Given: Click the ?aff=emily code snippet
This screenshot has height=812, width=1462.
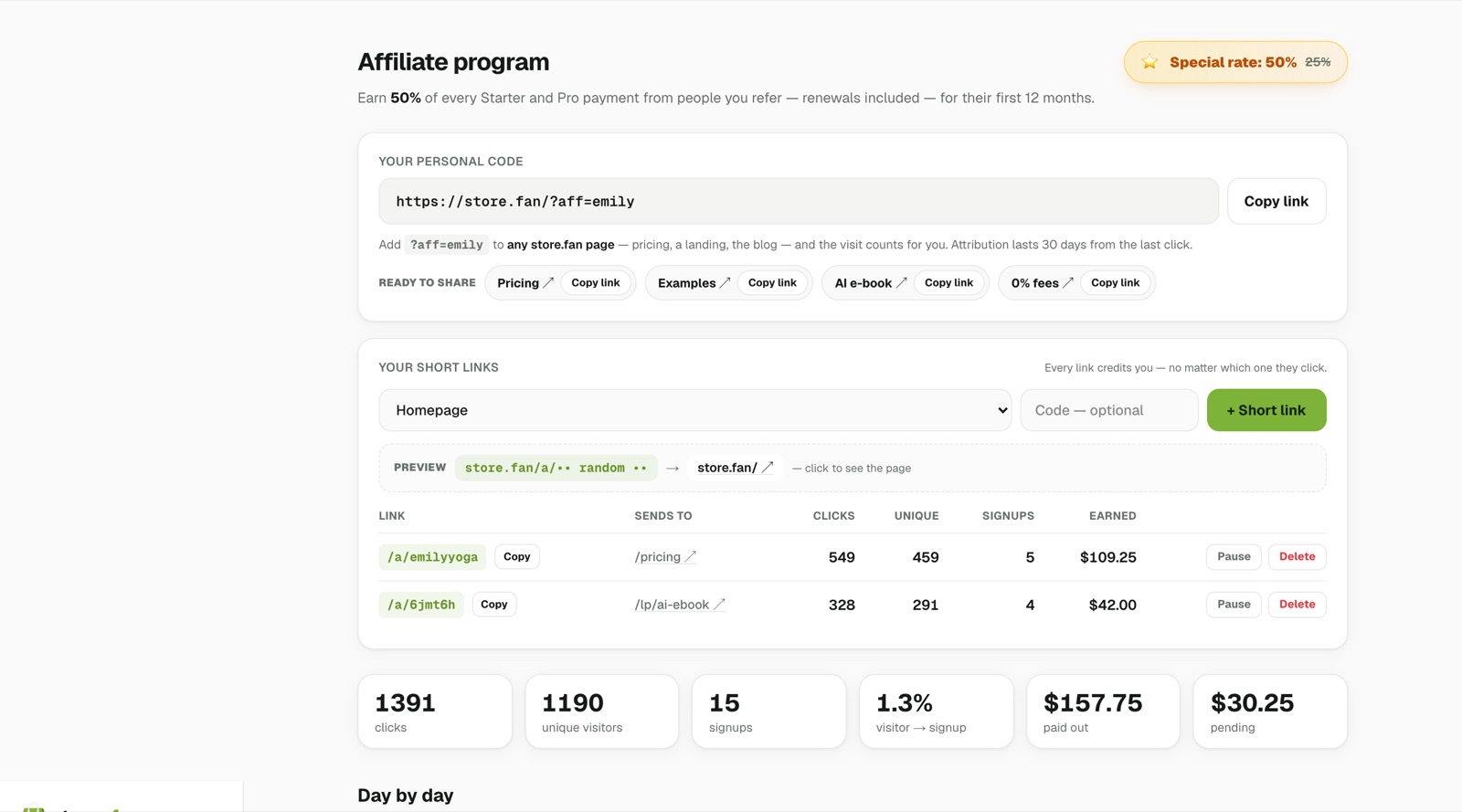Looking at the screenshot, I should [446, 245].
